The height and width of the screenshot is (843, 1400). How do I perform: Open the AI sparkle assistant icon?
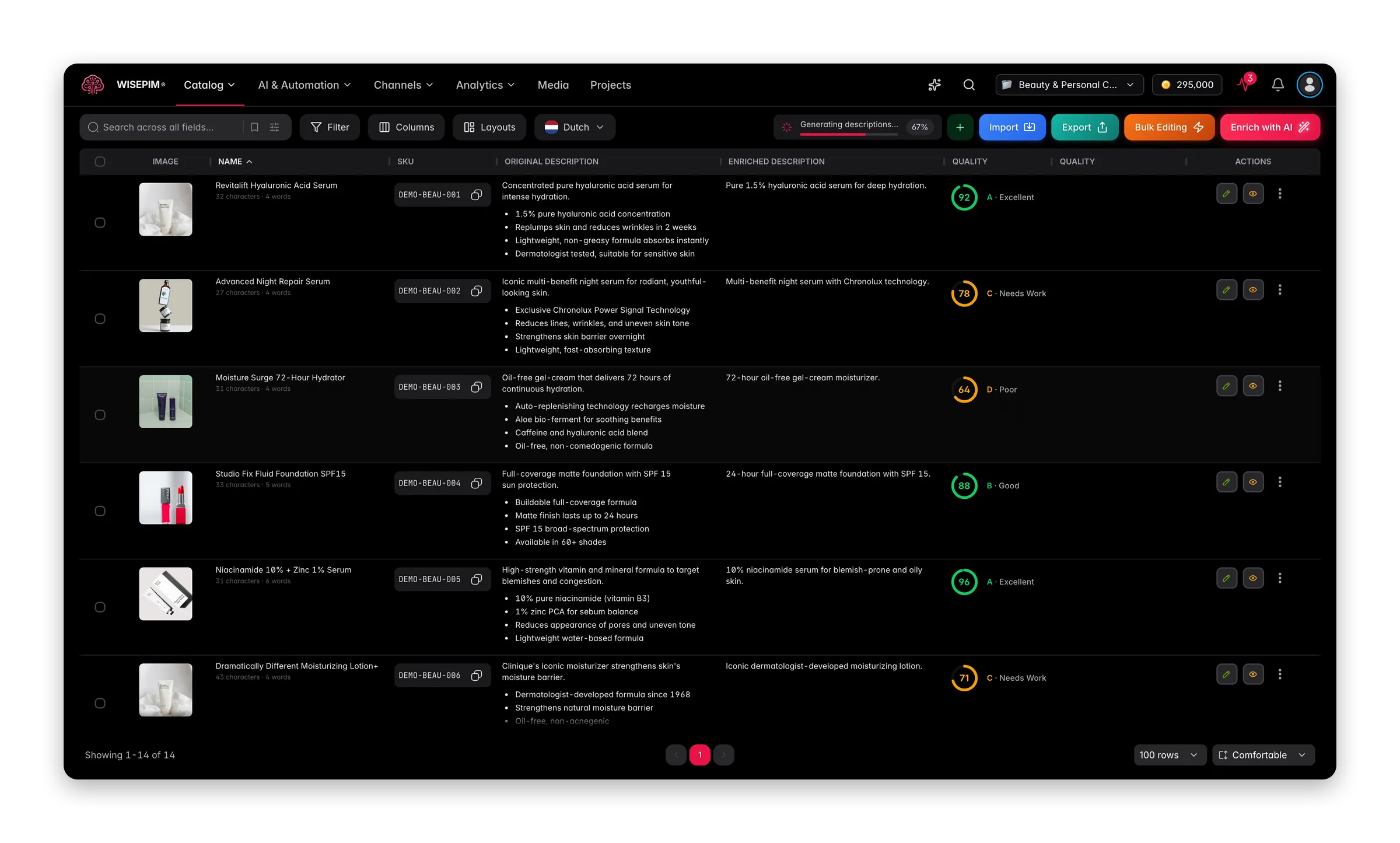pyautogui.click(x=935, y=85)
